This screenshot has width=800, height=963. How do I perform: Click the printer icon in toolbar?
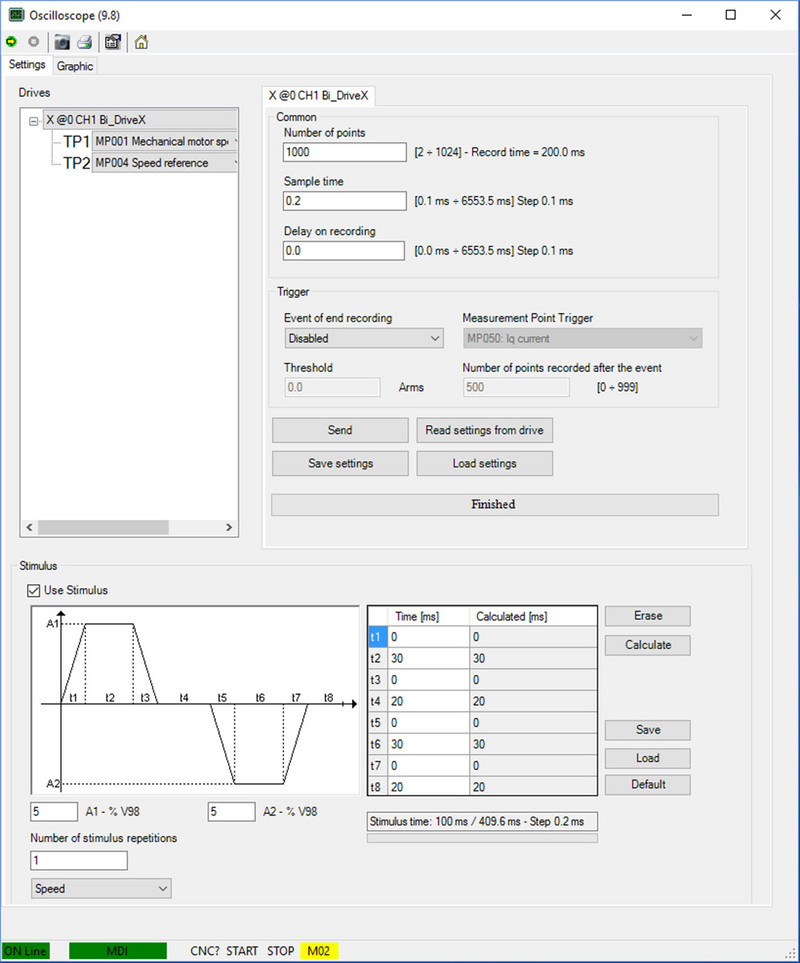pos(85,42)
